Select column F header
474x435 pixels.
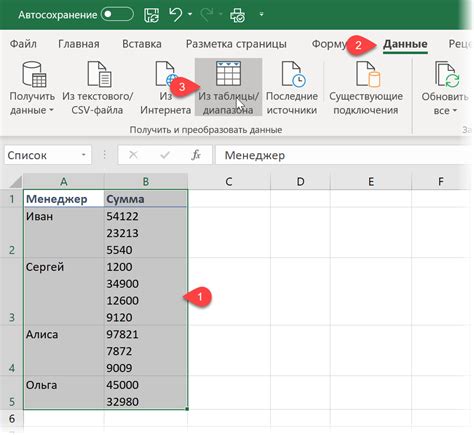click(x=441, y=182)
